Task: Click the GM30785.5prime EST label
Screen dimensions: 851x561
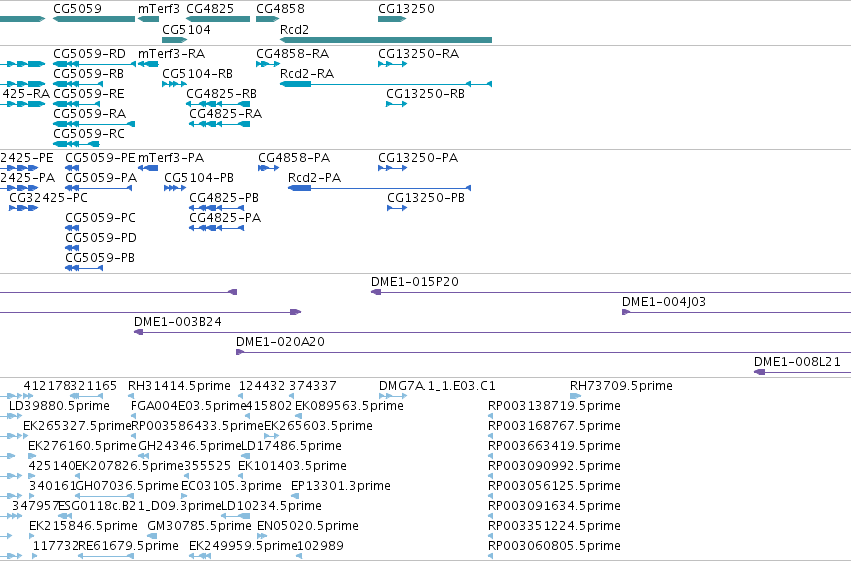Action: click(199, 527)
